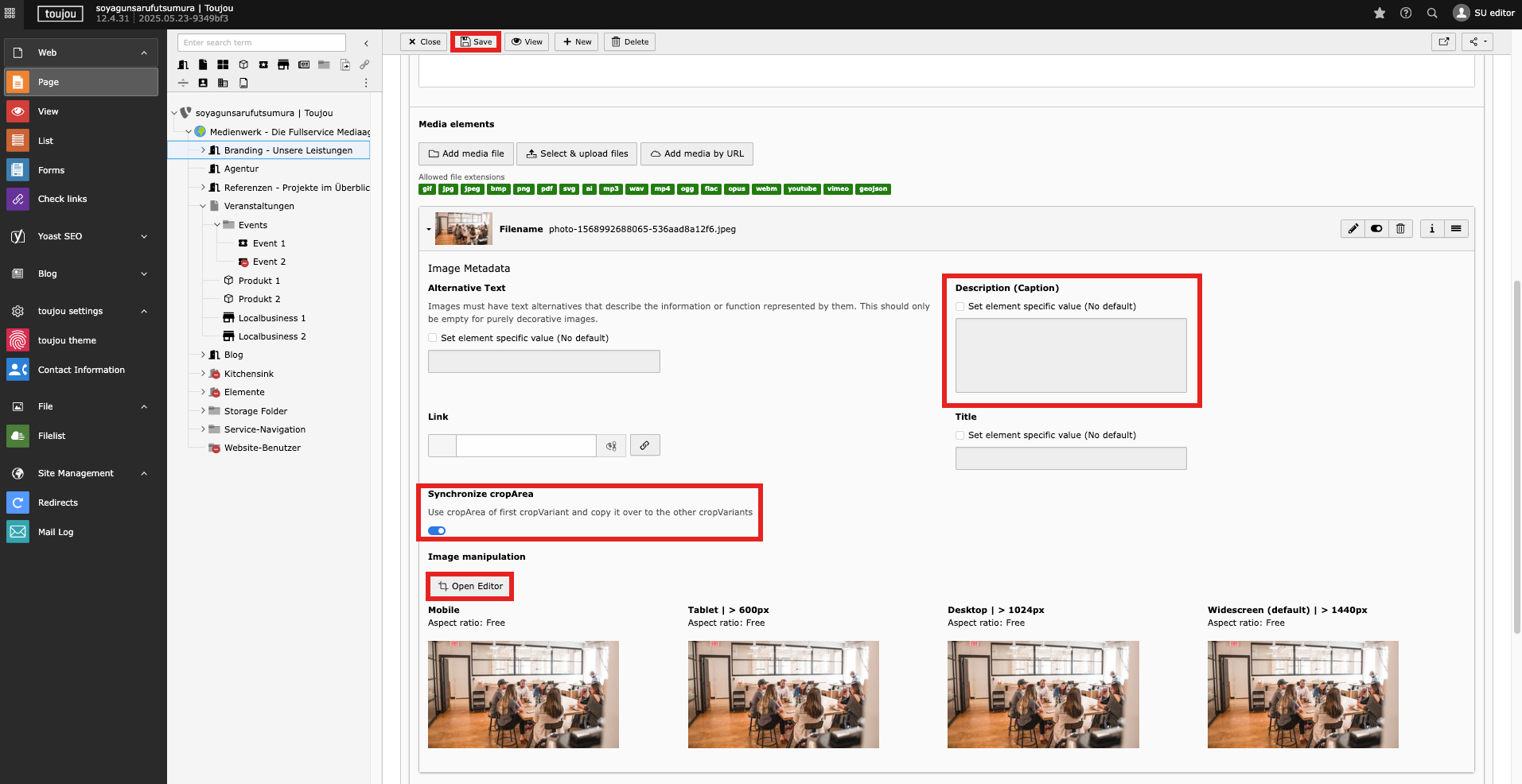Check Alternative Text set element specific value
This screenshot has height=784, width=1522.
(433, 338)
